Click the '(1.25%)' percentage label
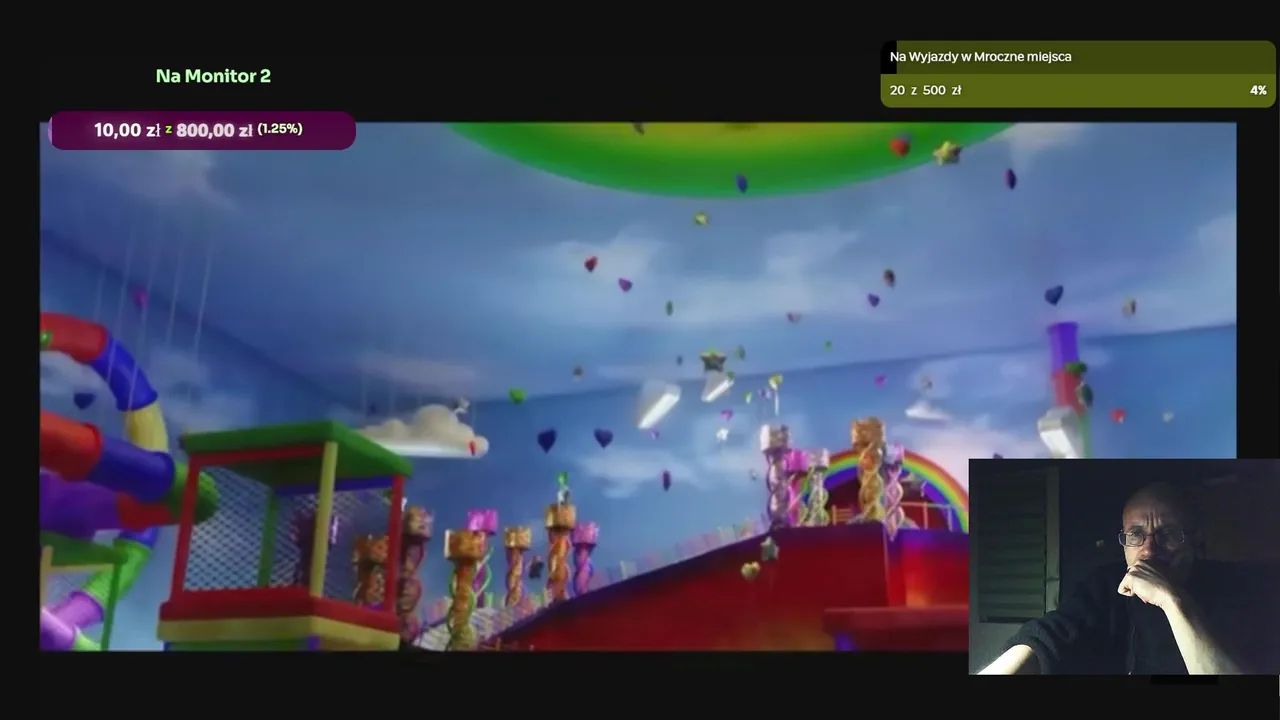The height and width of the screenshot is (720, 1280). (x=280, y=129)
